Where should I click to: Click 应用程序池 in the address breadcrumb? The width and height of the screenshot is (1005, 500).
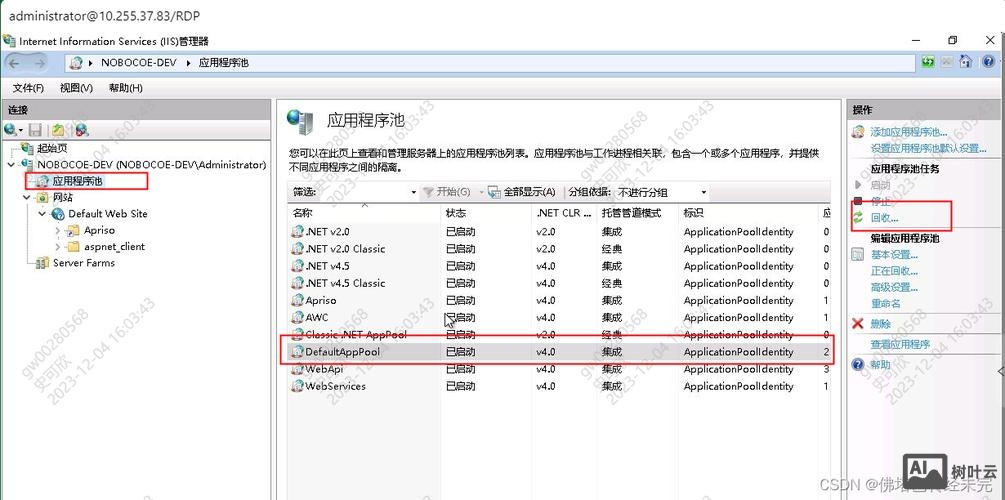[x=223, y=63]
